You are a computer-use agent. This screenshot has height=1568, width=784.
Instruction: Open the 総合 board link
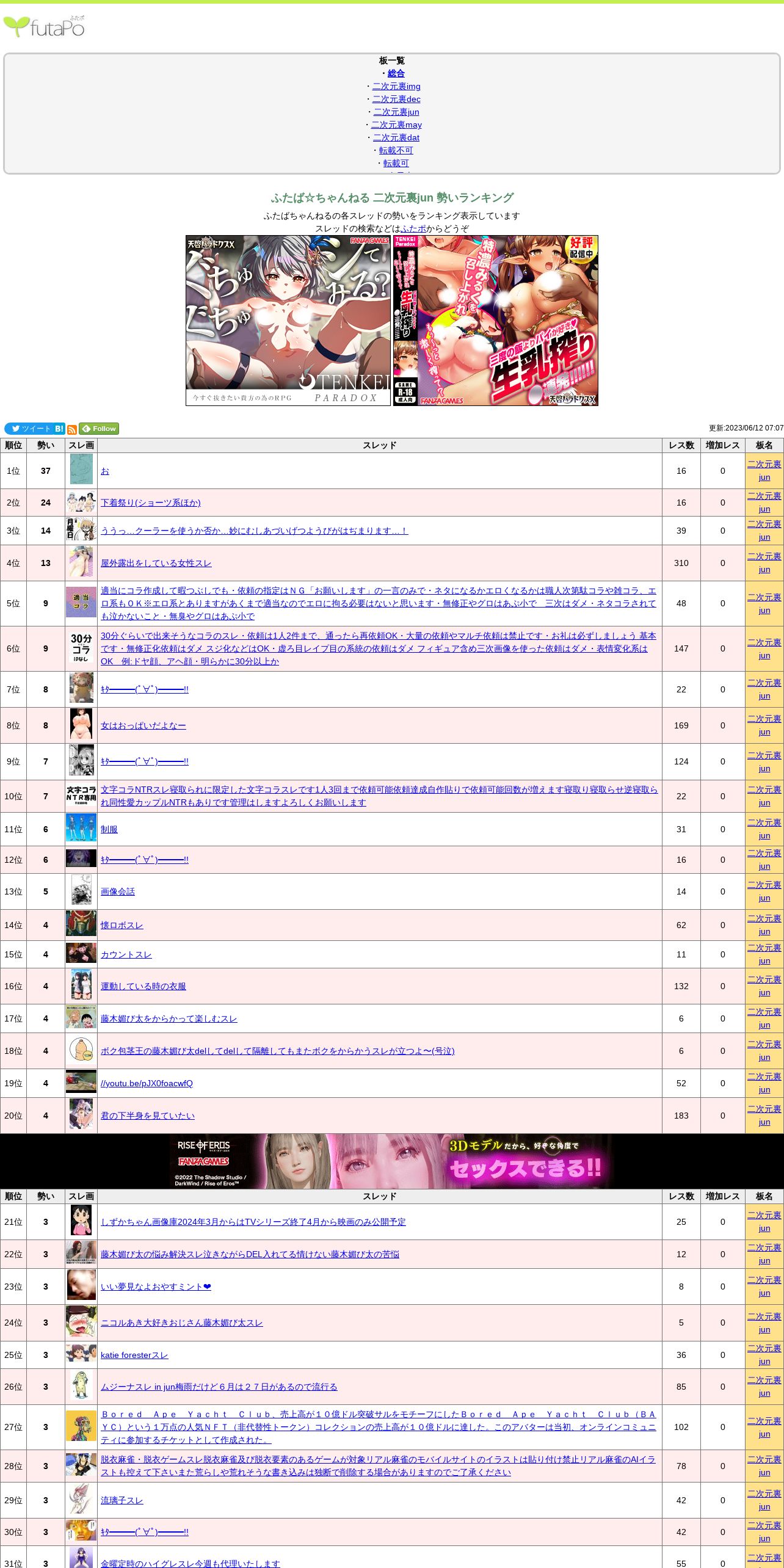(396, 73)
